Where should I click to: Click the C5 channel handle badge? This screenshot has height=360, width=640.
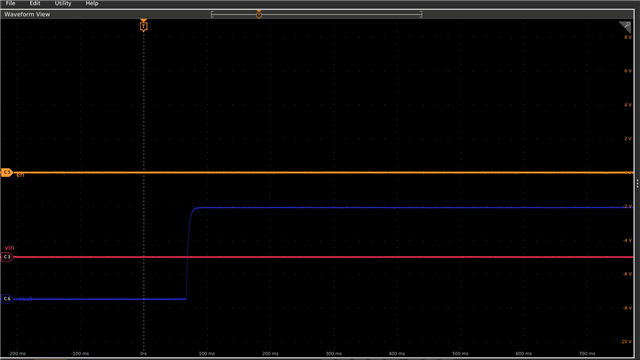tap(7, 172)
